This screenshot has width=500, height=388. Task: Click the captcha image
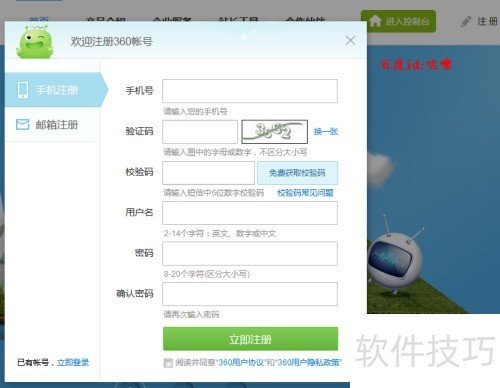(274, 132)
